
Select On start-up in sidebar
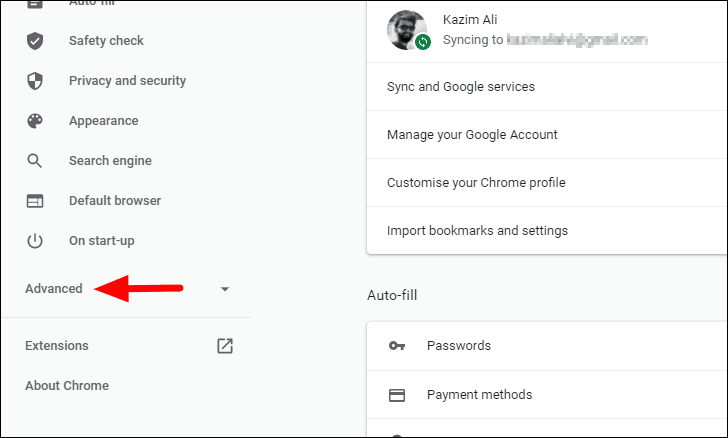[102, 241]
